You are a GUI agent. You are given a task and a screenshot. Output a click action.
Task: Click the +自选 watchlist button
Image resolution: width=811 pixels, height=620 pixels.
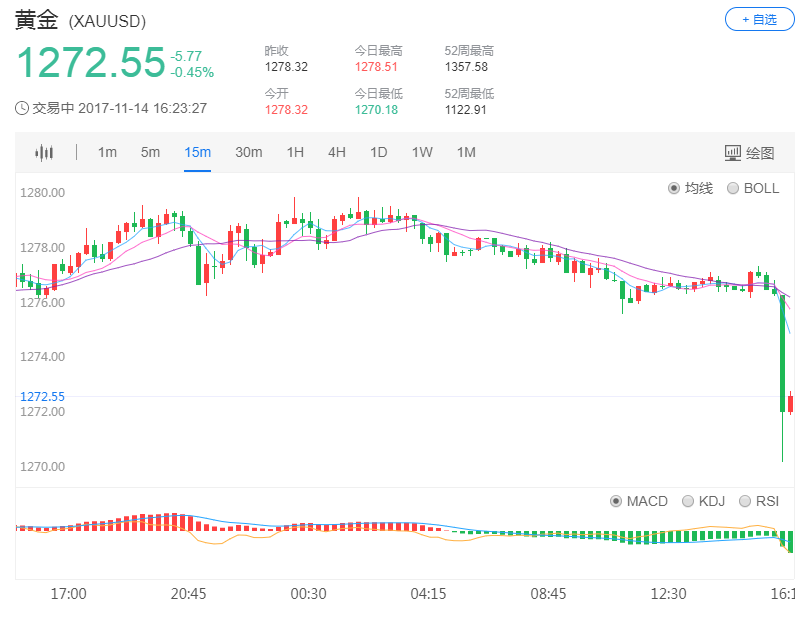point(759,19)
